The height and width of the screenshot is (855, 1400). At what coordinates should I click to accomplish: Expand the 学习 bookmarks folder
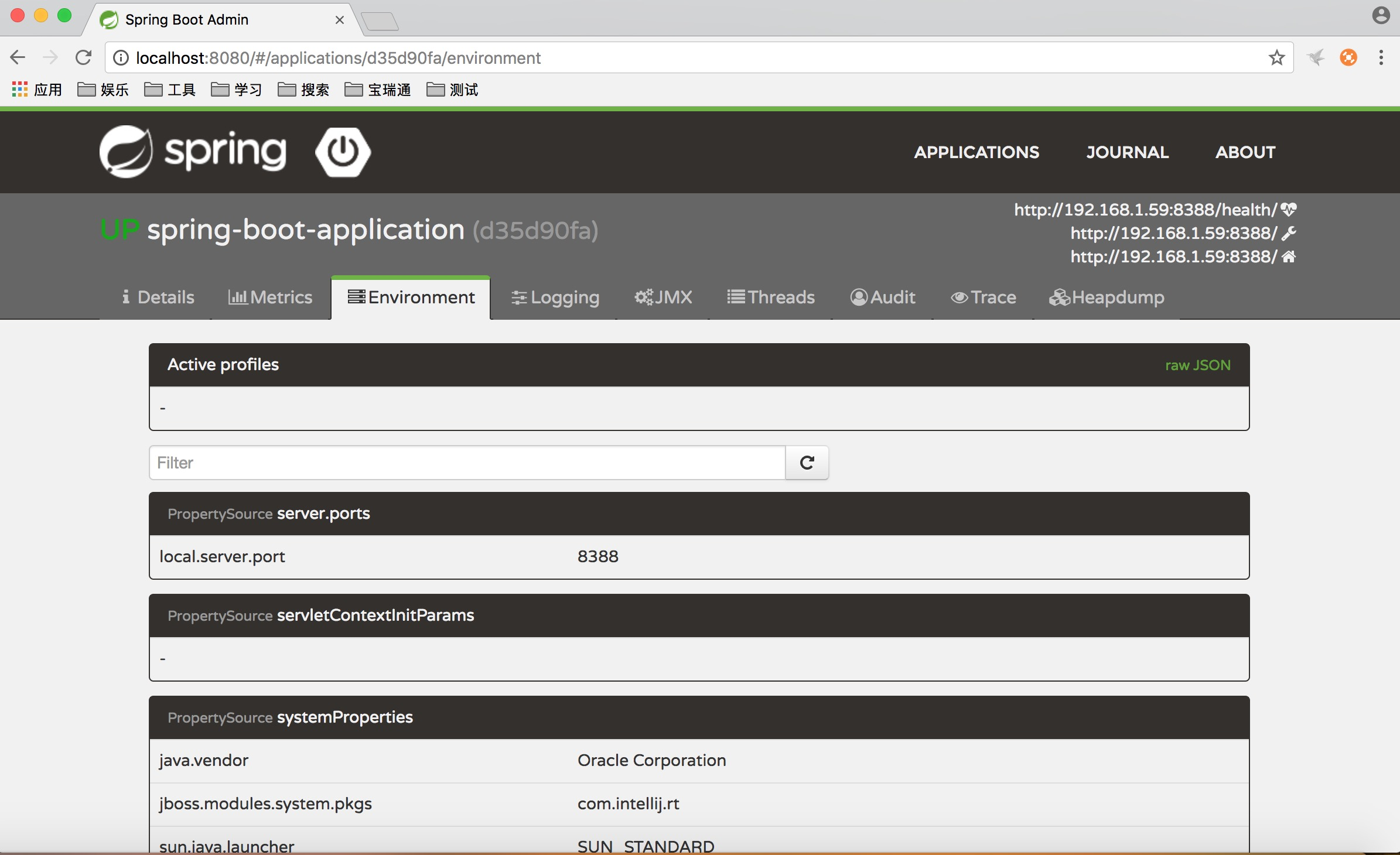pyautogui.click(x=237, y=90)
